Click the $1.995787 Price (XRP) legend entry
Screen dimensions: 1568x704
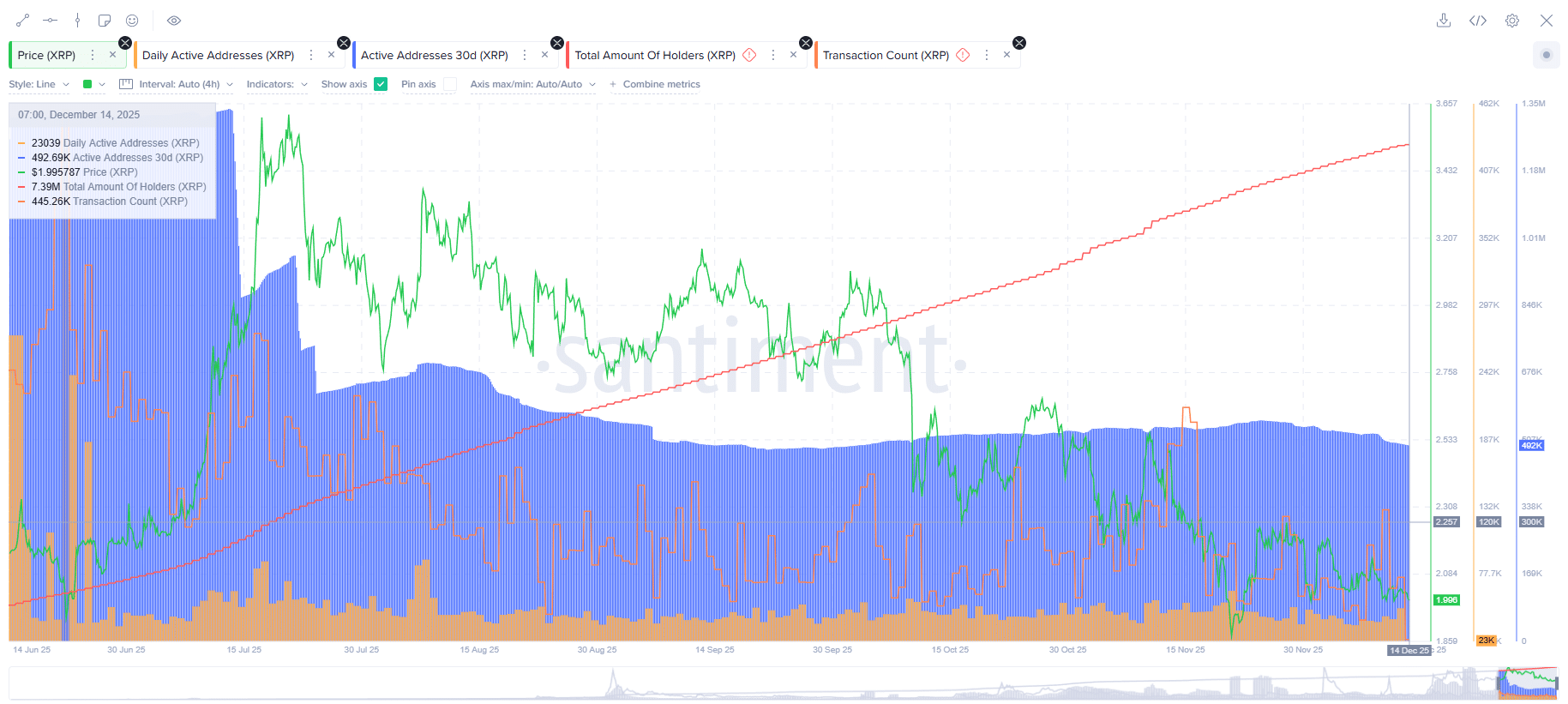pyautogui.click(x=78, y=172)
